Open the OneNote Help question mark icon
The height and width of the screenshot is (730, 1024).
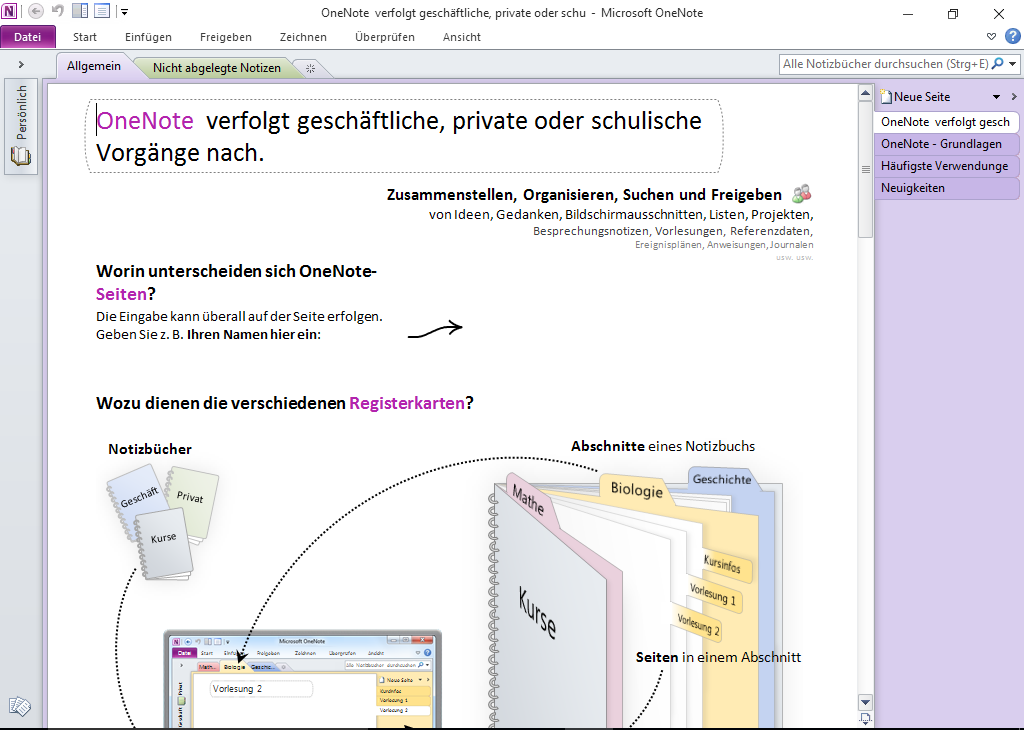click(1012, 36)
